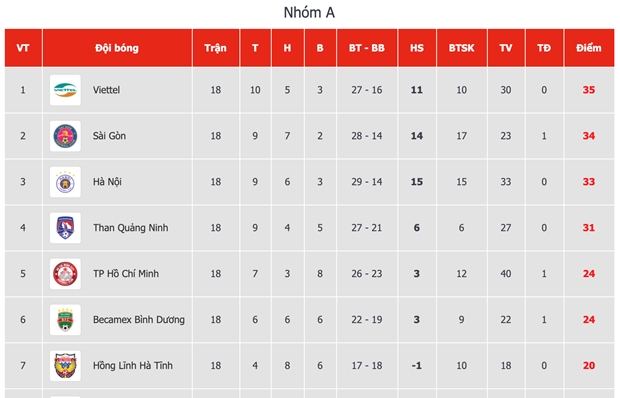Image resolution: width=620 pixels, height=398 pixels.
Task: Sort by the Điểm column header
Action: (589, 48)
